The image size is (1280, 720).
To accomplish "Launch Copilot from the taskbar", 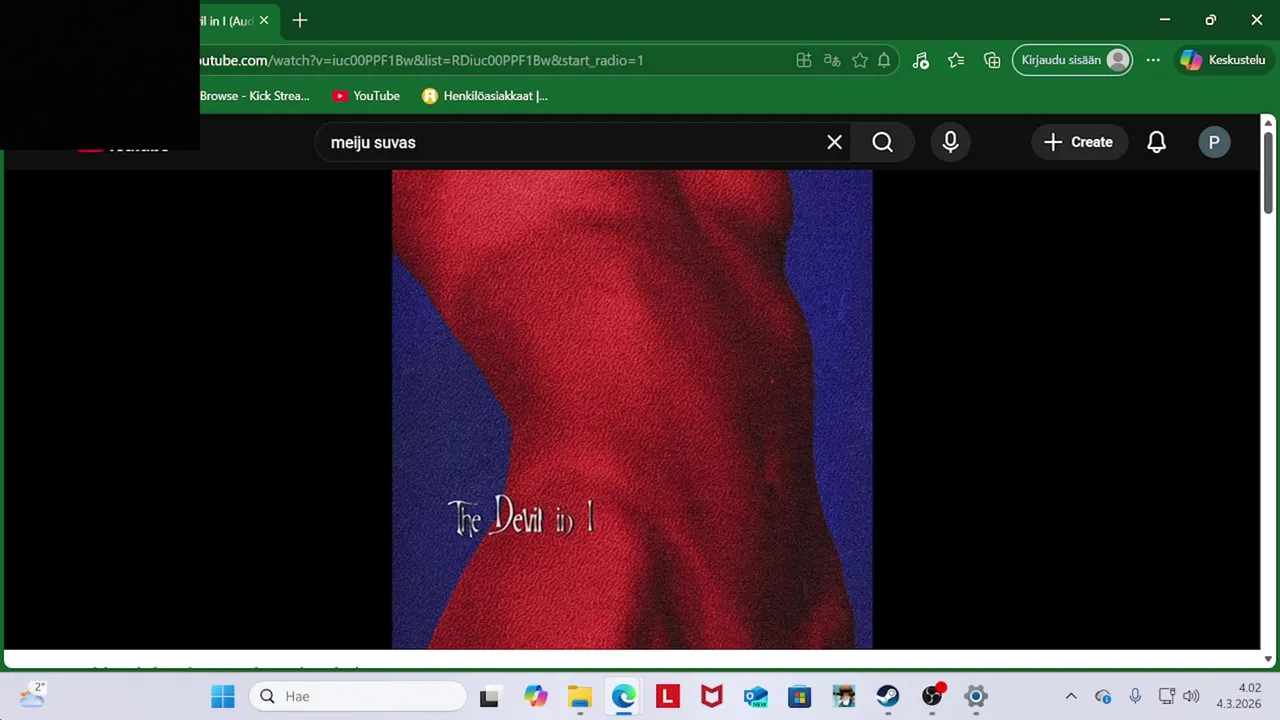I will 536,696.
